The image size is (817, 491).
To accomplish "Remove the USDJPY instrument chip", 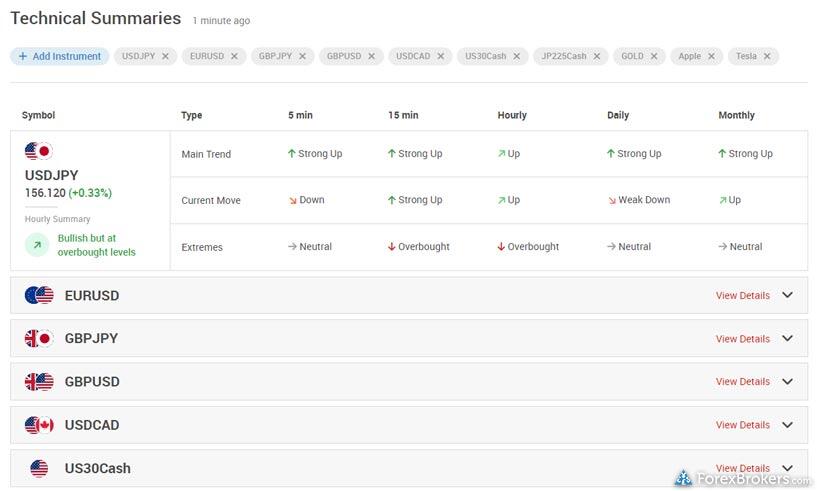I will (x=165, y=57).
